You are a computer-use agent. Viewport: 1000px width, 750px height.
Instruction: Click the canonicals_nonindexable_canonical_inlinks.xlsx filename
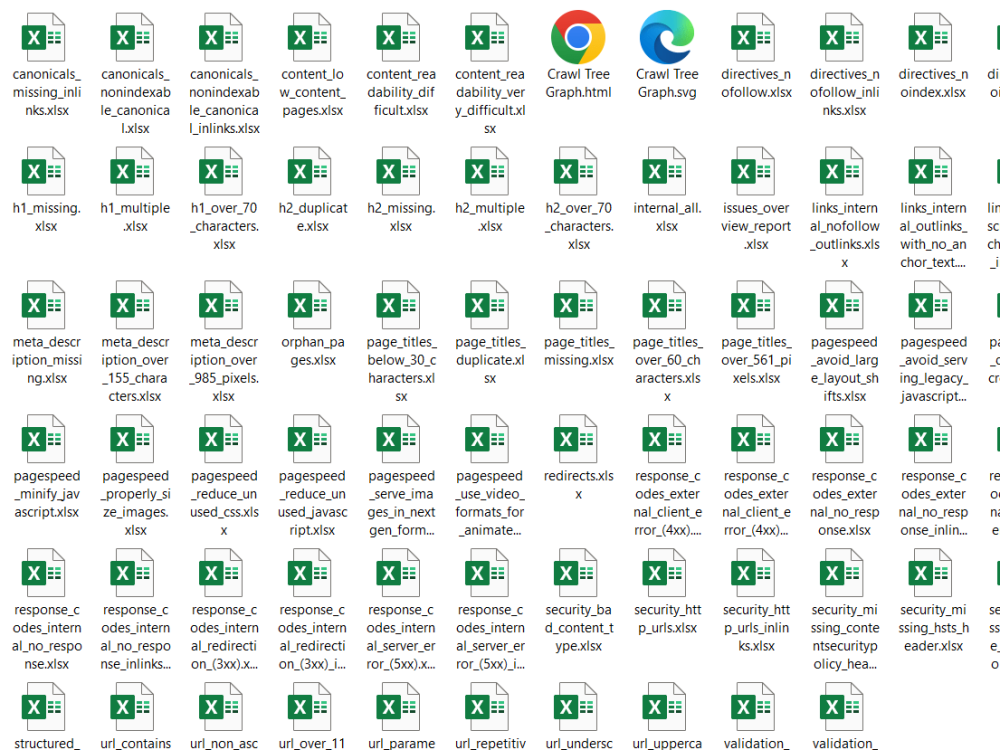[x=224, y=101]
